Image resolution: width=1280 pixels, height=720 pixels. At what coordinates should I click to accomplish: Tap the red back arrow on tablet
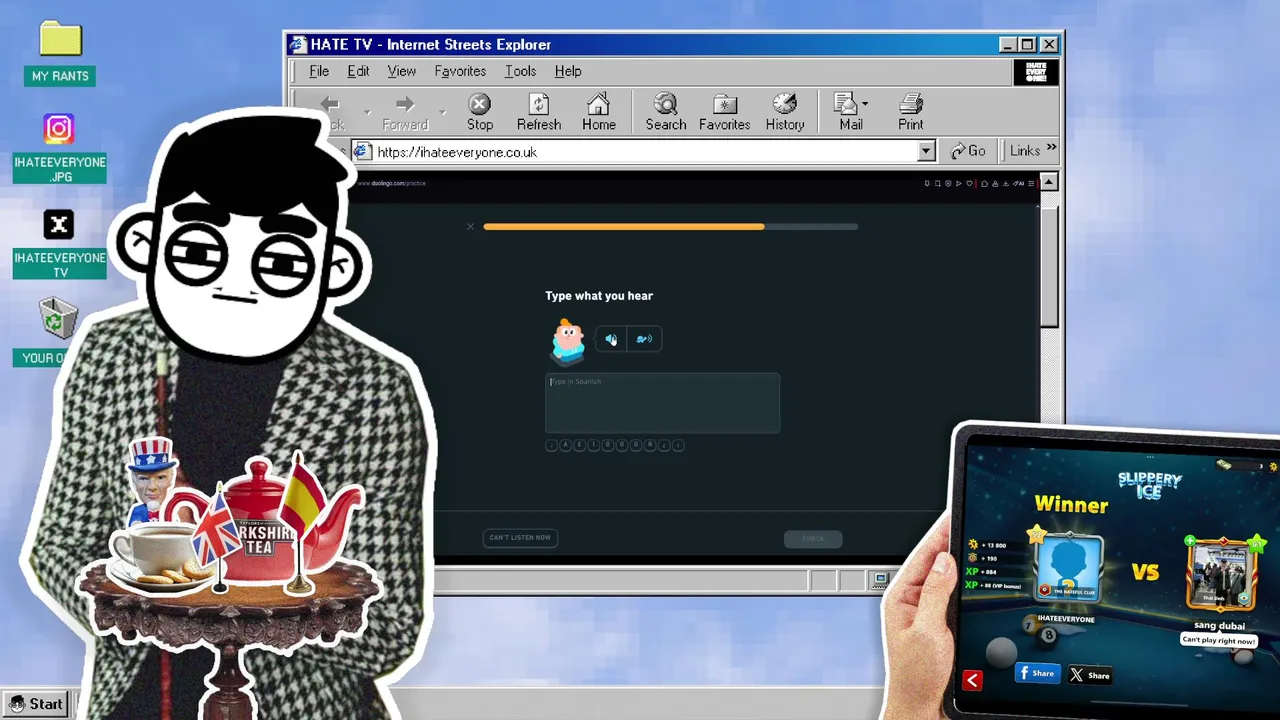click(x=972, y=680)
